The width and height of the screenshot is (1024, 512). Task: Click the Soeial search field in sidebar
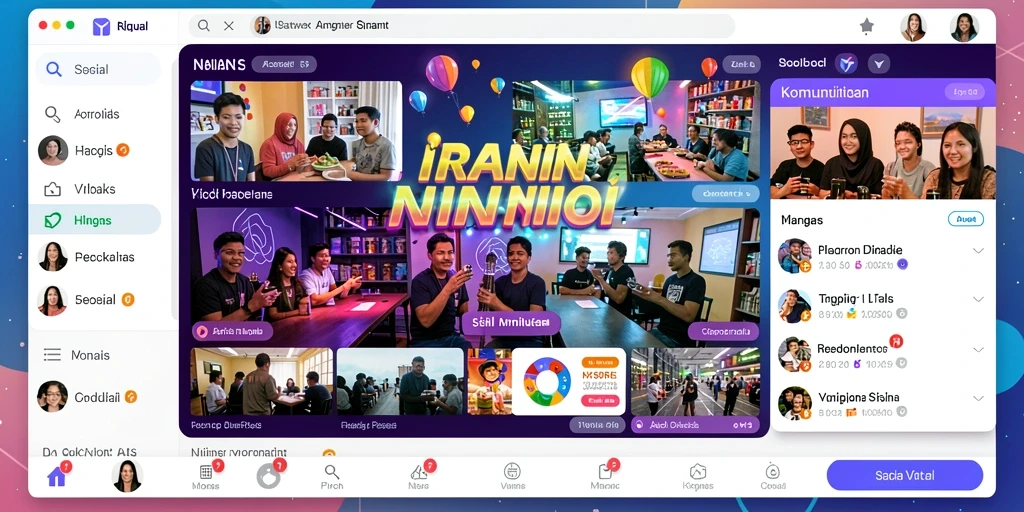98,69
